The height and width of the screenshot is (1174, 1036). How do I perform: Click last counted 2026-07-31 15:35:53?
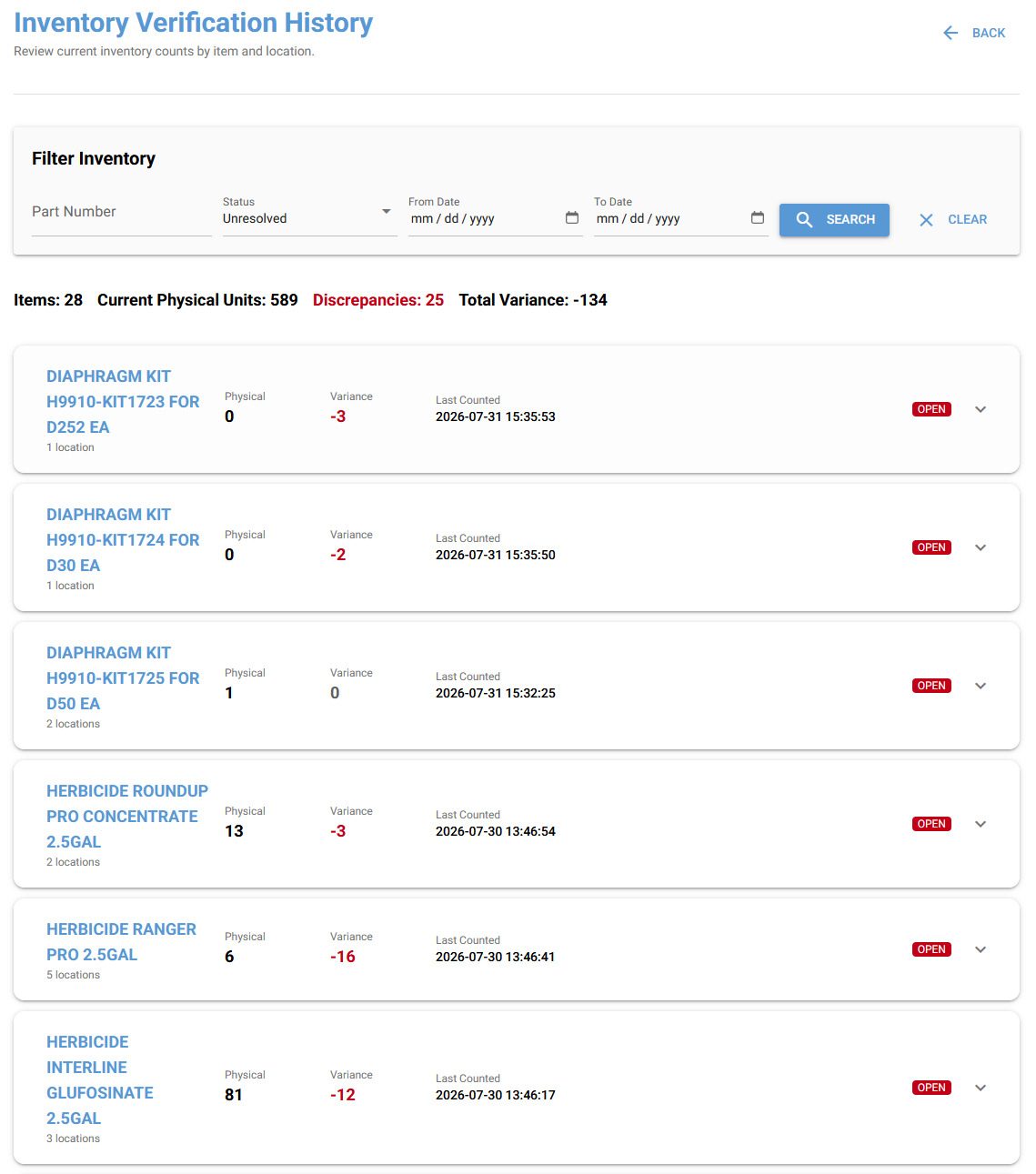click(x=496, y=416)
